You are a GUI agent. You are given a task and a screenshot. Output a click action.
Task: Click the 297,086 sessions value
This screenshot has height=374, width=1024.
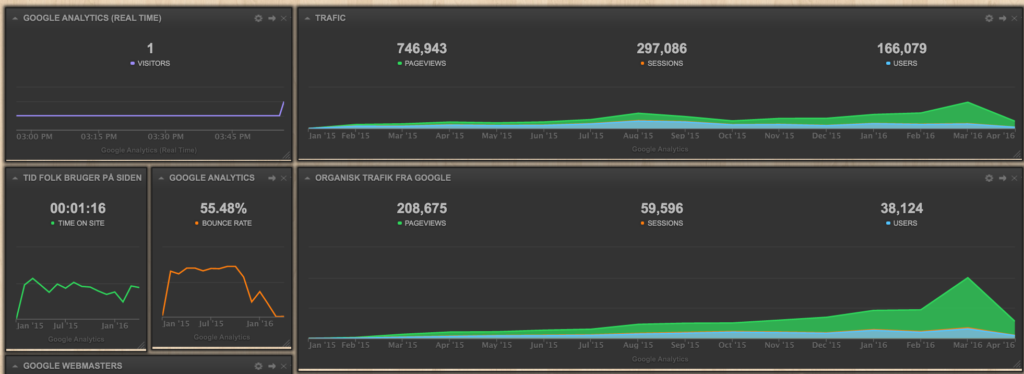(x=662, y=48)
